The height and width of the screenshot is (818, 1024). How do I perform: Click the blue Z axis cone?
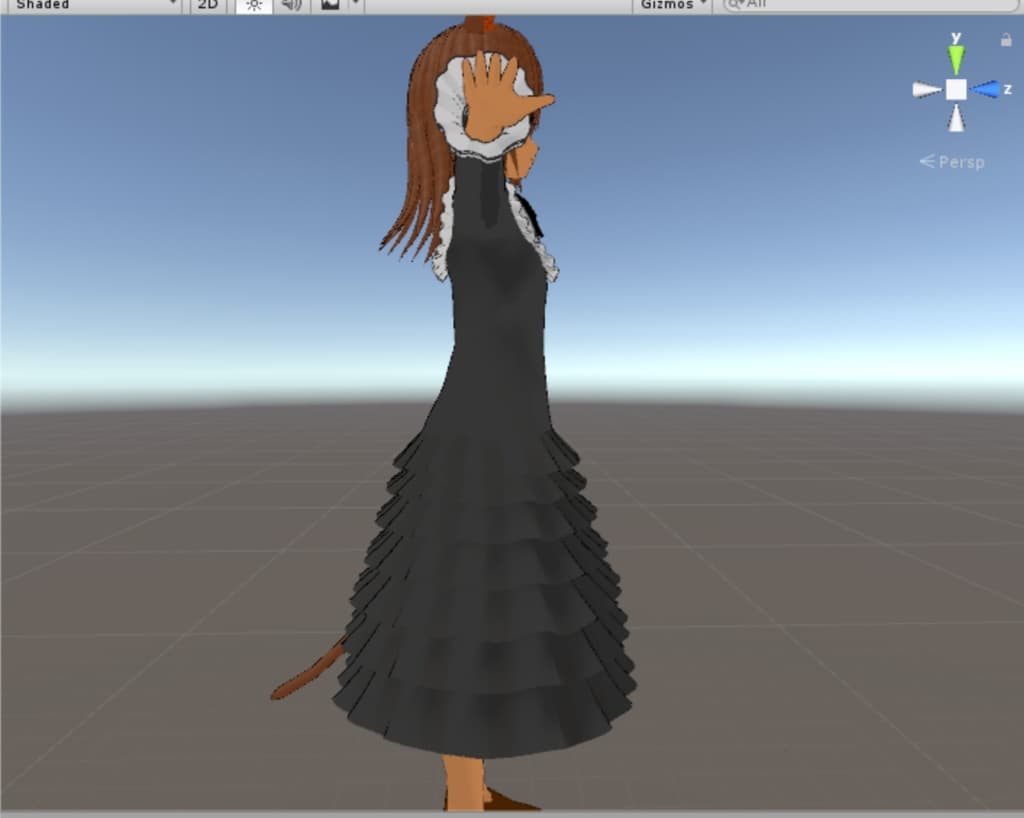[986, 89]
